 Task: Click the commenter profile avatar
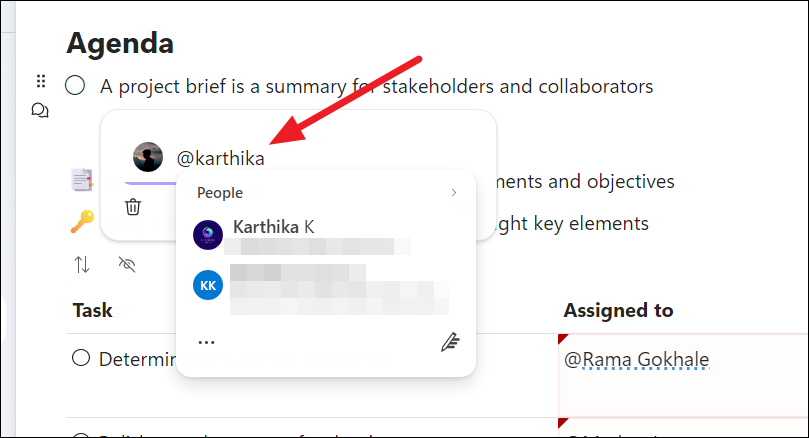[x=148, y=157]
